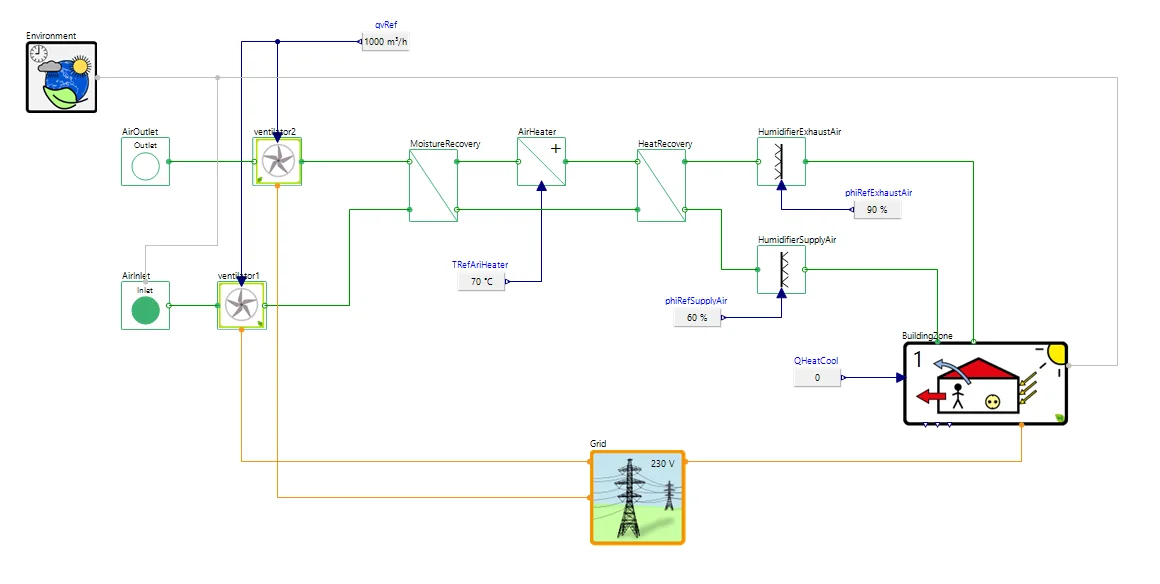Click the qvRef 1000 m³/h value field
This screenshot has height=584, width=1160.
tap(385, 41)
